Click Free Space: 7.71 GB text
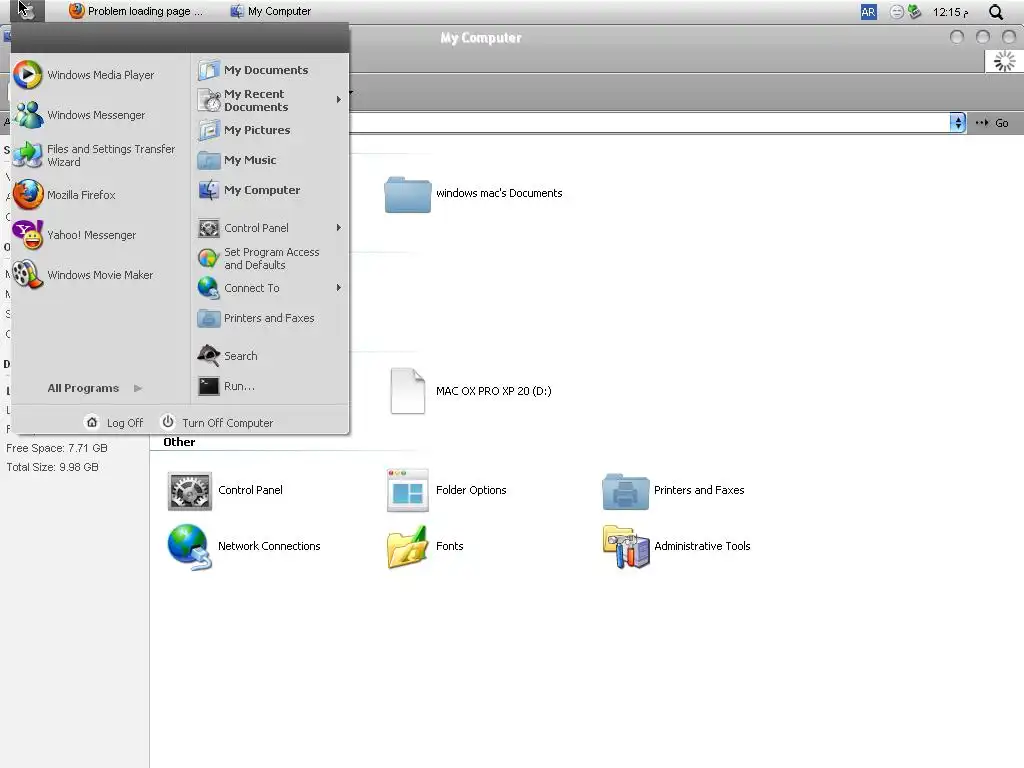1024x768 pixels. click(57, 448)
